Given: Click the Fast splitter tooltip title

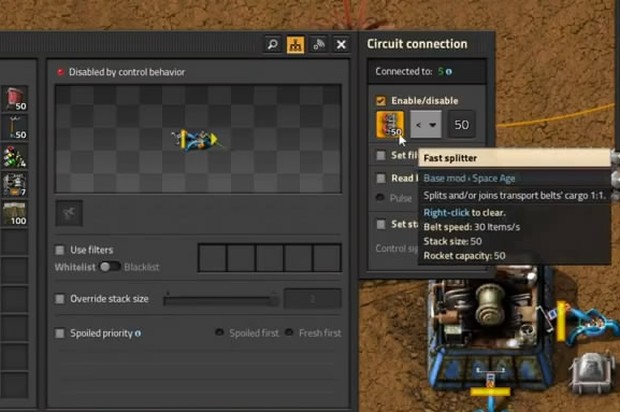Looking at the screenshot, I should click(450, 158).
